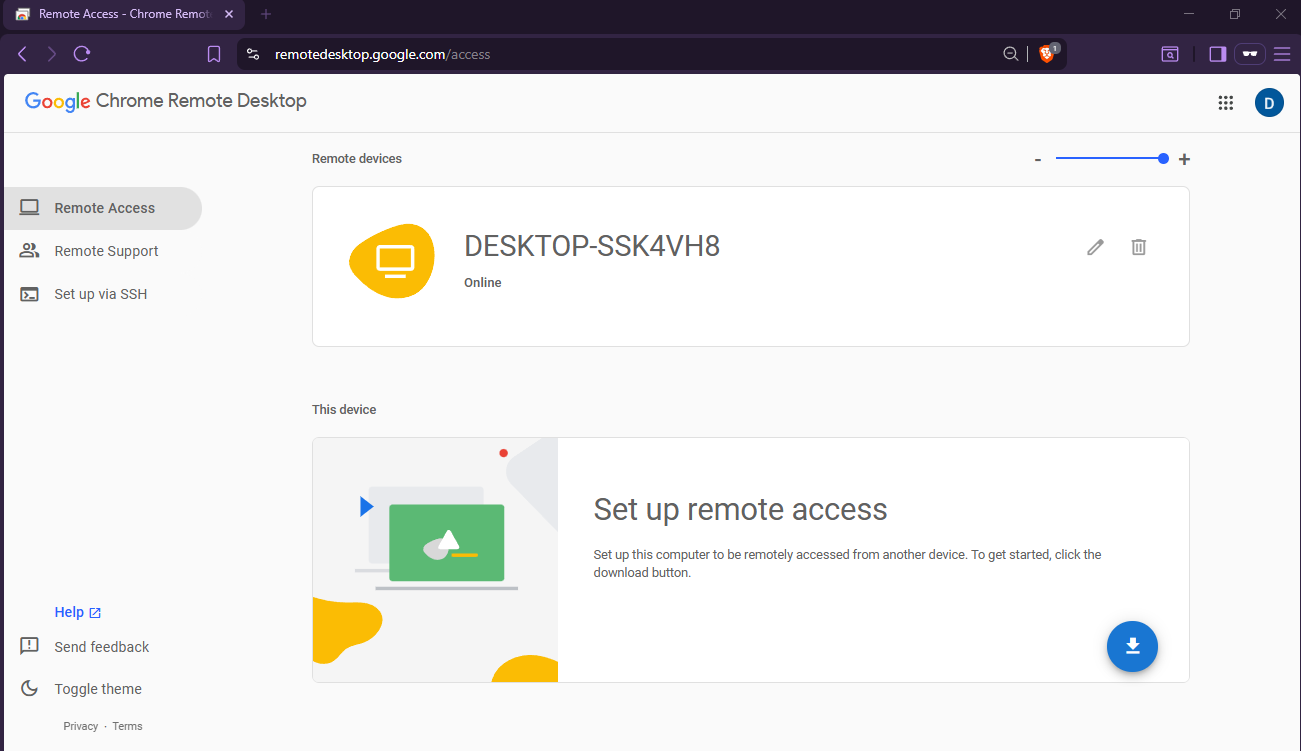This screenshot has width=1301, height=751.
Task: Open the Help link
Action: tap(78, 612)
